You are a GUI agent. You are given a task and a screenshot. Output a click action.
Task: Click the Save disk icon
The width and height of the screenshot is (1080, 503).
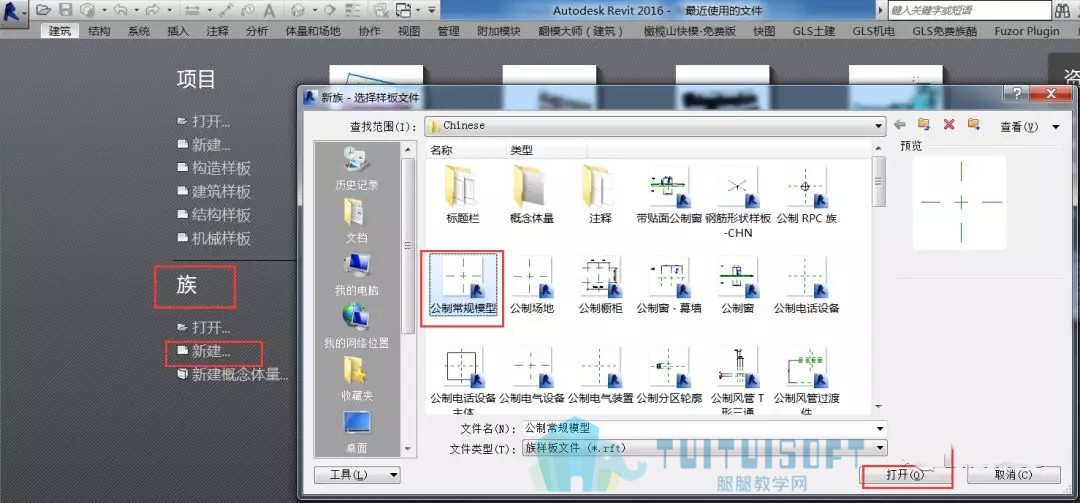tap(65, 10)
